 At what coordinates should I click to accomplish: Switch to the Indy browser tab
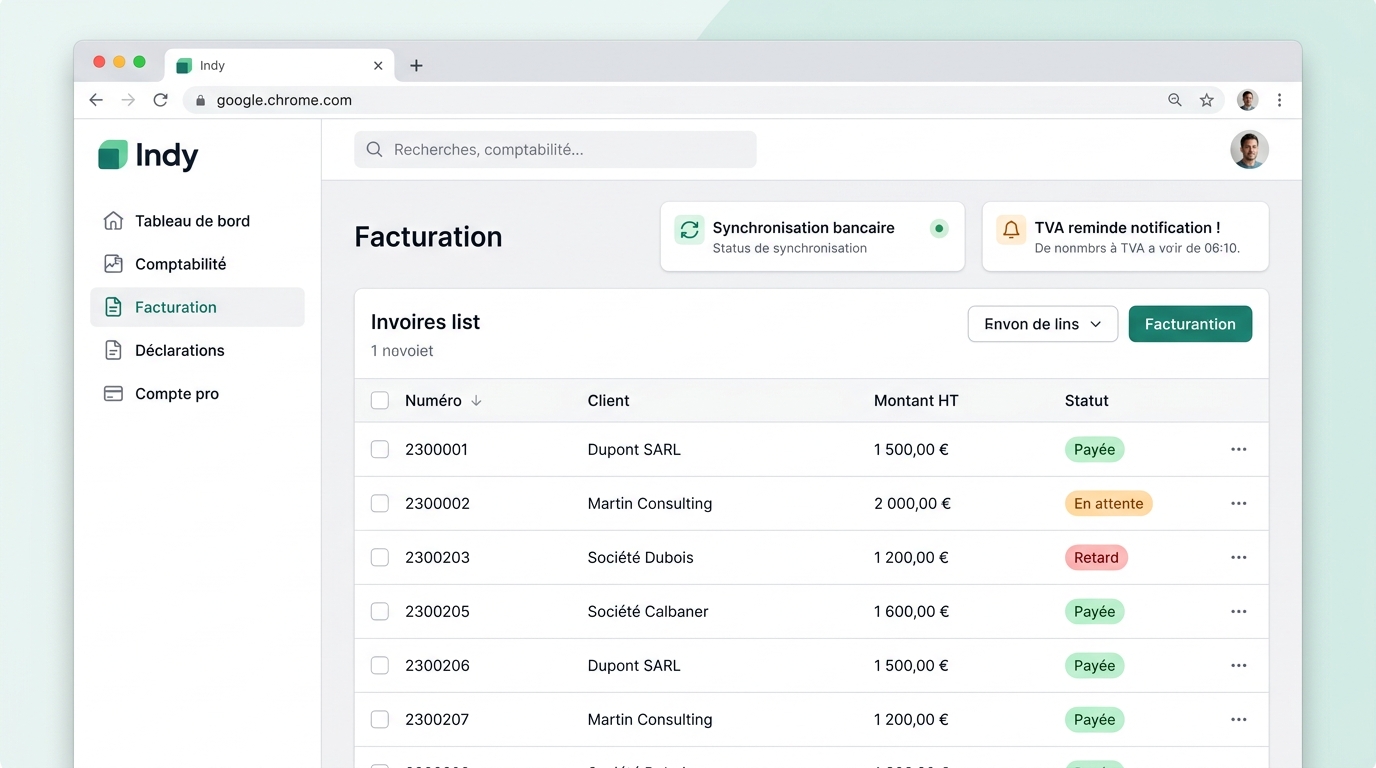point(280,66)
